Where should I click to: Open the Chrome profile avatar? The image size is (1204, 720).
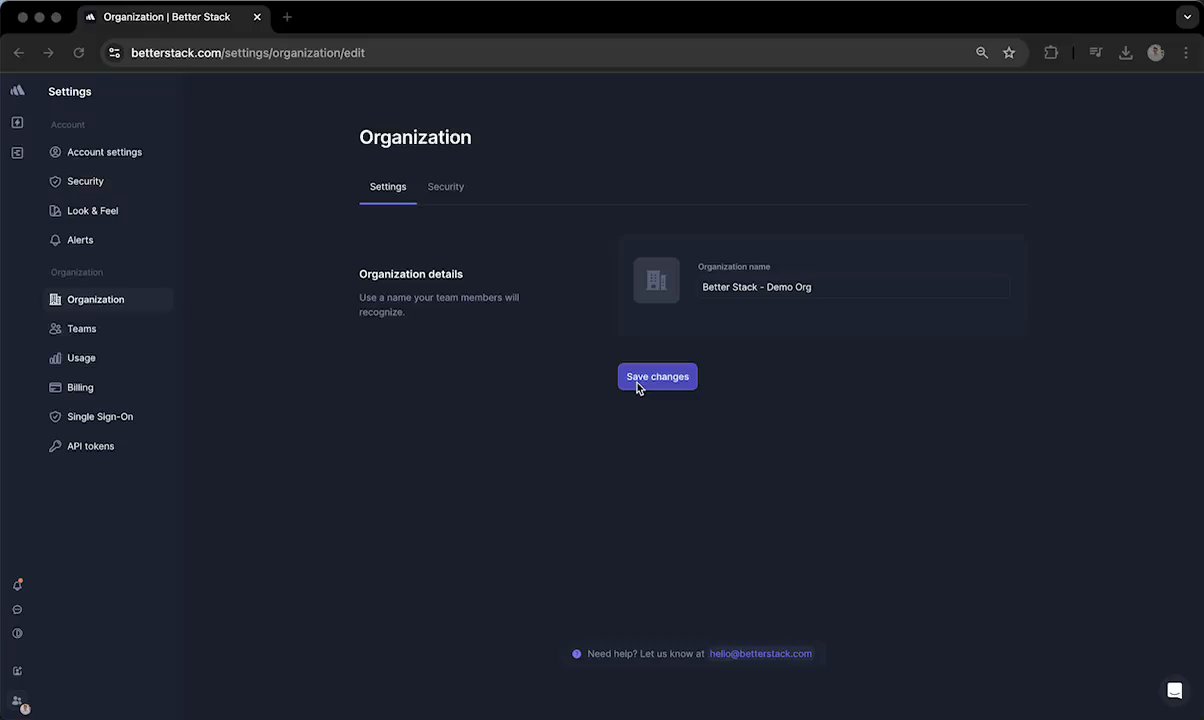point(1156,53)
